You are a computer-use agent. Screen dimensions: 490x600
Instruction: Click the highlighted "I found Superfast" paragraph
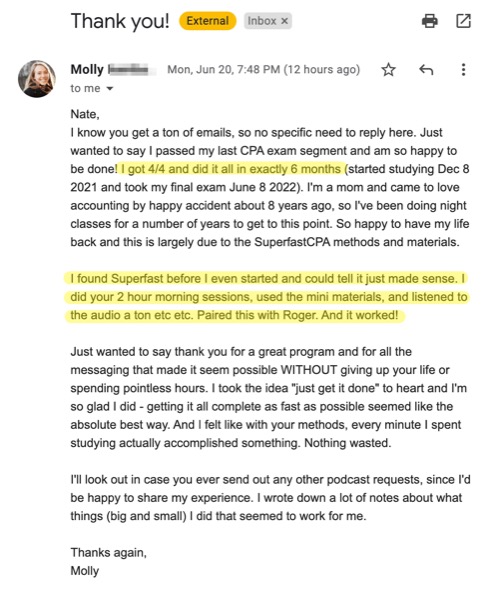click(x=267, y=297)
